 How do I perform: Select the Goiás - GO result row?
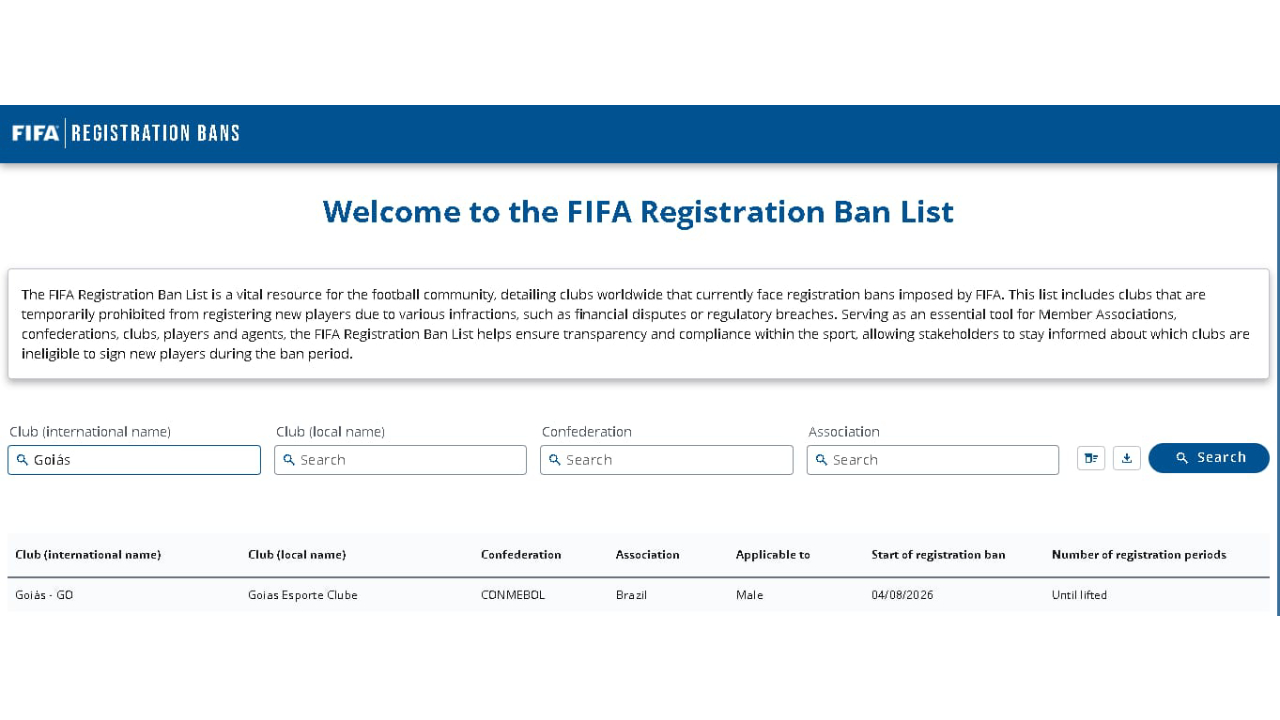tap(638, 595)
